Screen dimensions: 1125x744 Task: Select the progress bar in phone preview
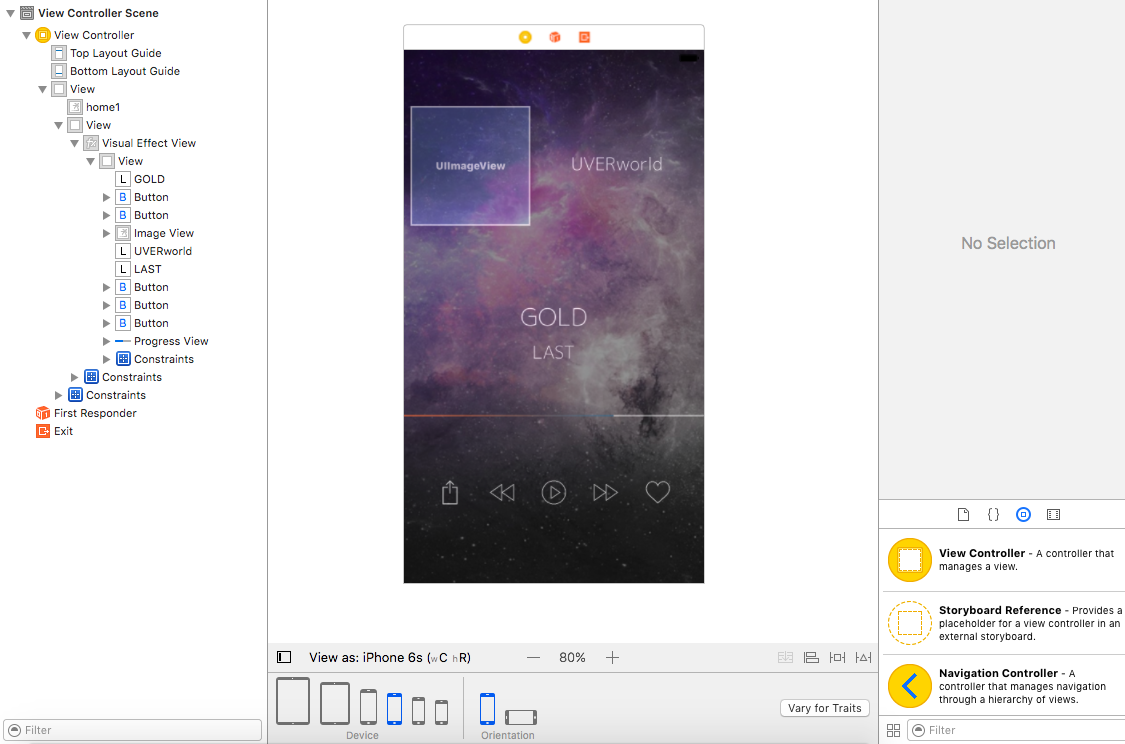coord(553,415)
